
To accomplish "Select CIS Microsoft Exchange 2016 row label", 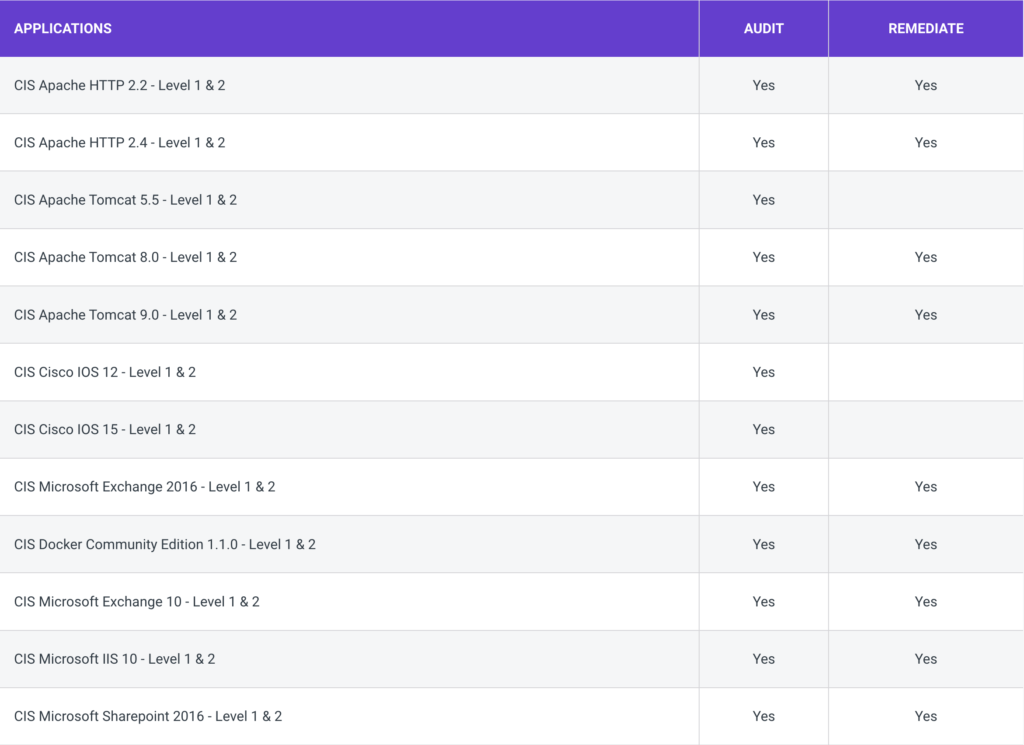I will [x=144, y=487].
